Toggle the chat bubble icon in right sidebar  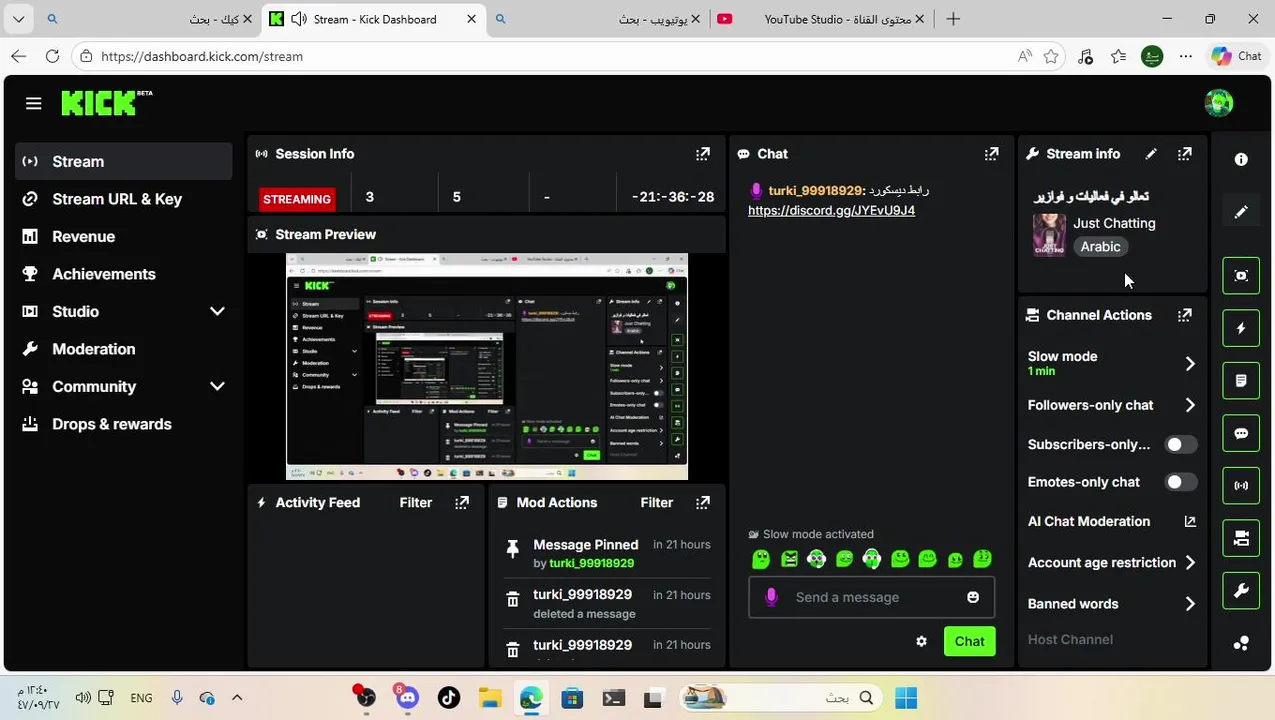[1241, 434]
